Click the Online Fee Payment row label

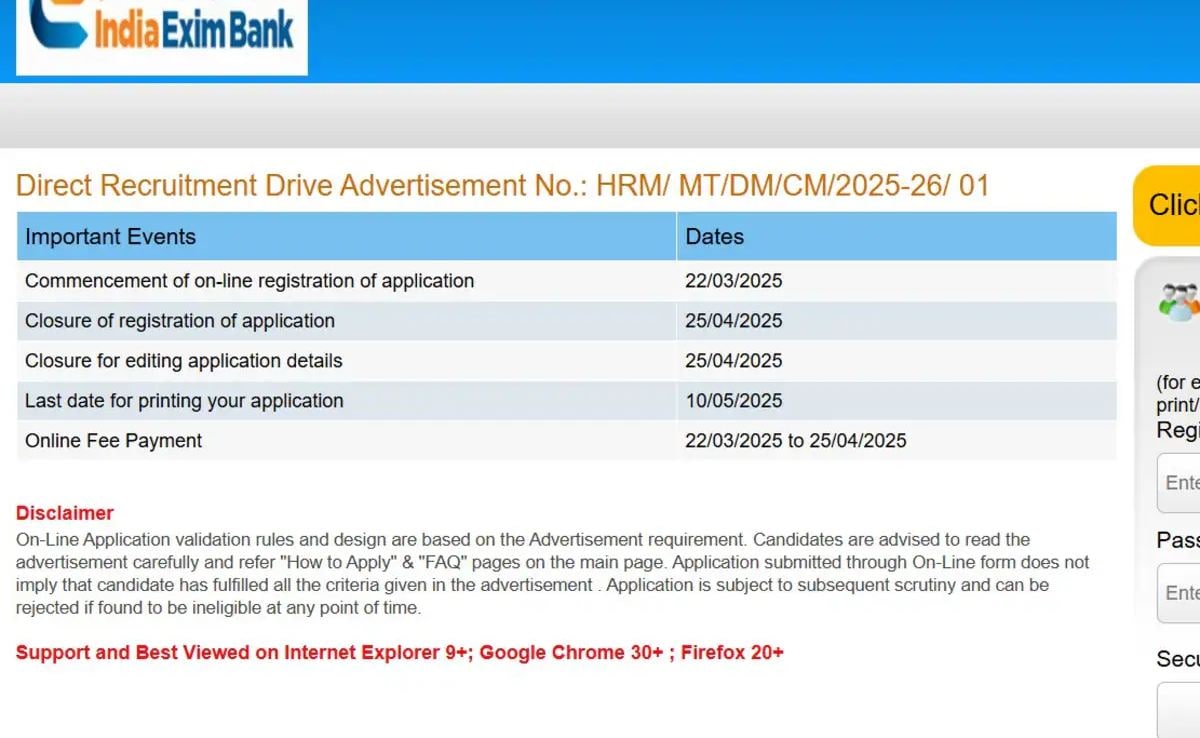point(113,441)
